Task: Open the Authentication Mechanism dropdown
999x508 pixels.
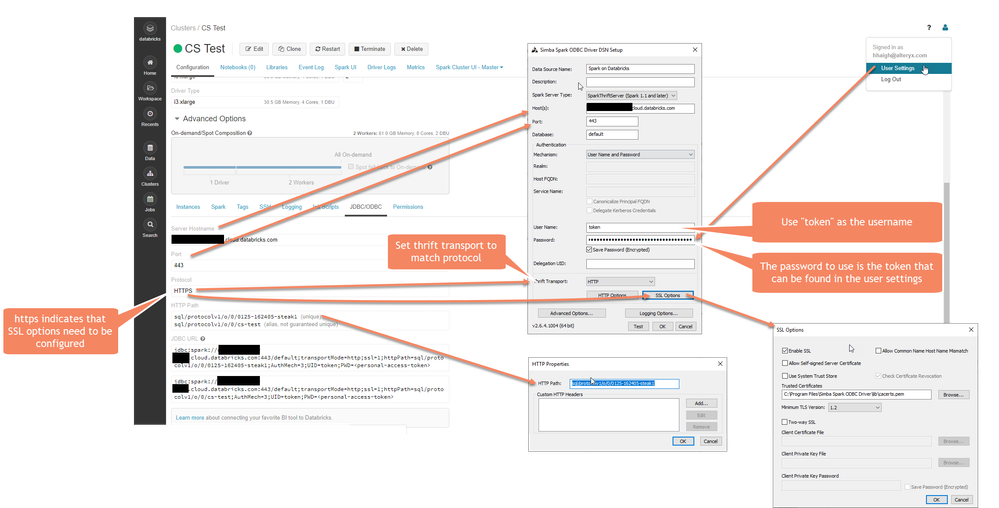Action: (x=640, y=154)
